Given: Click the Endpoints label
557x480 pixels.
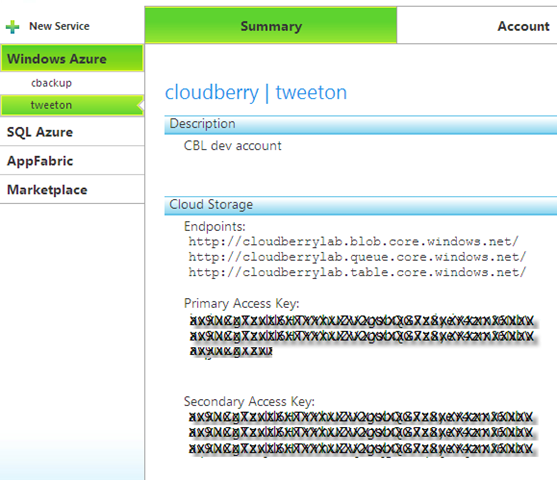Looking at the screenshot, I should (x=215, y=226).
